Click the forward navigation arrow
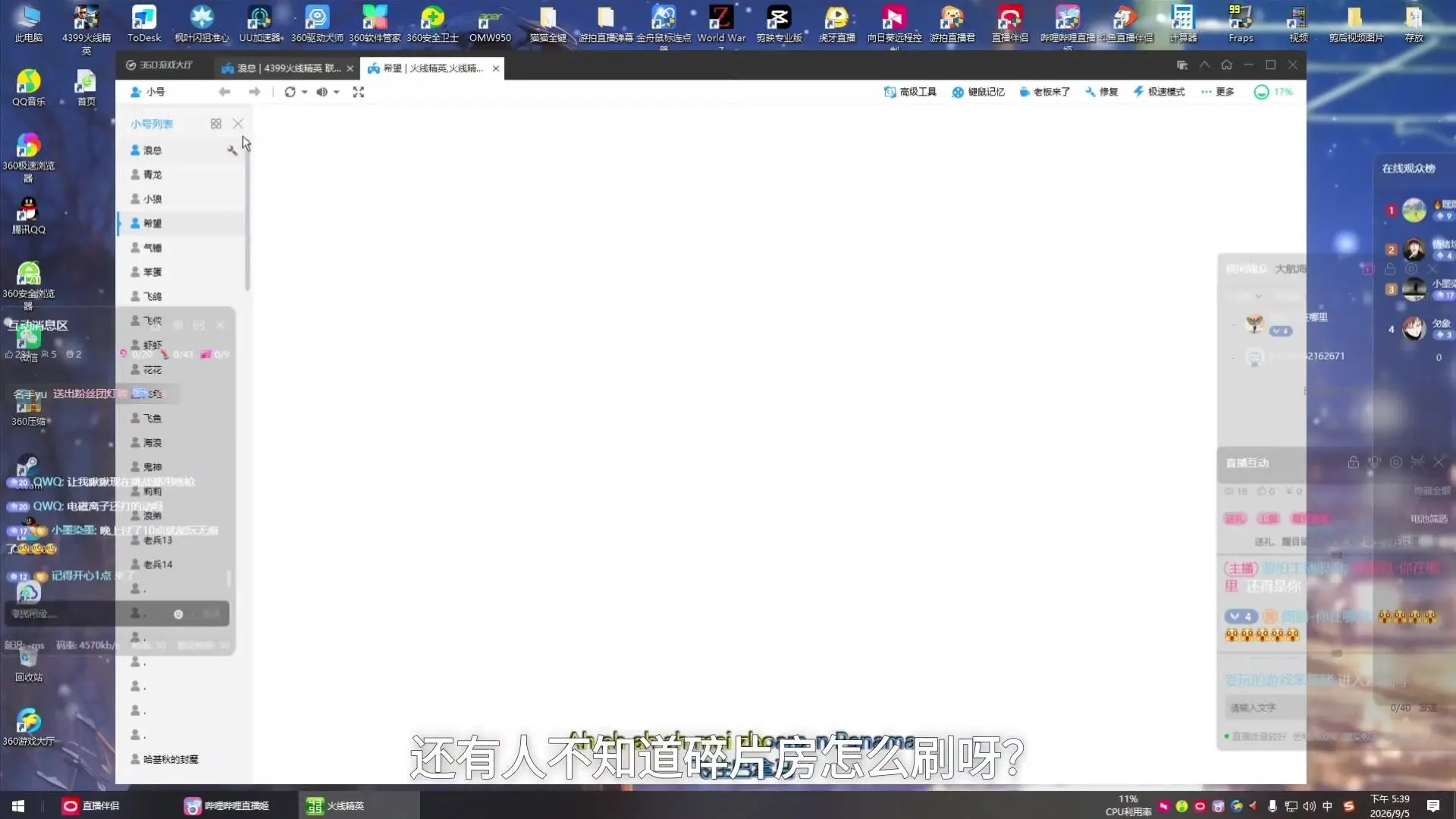This screenshot has height=819, width=1456. pos(255,92)
